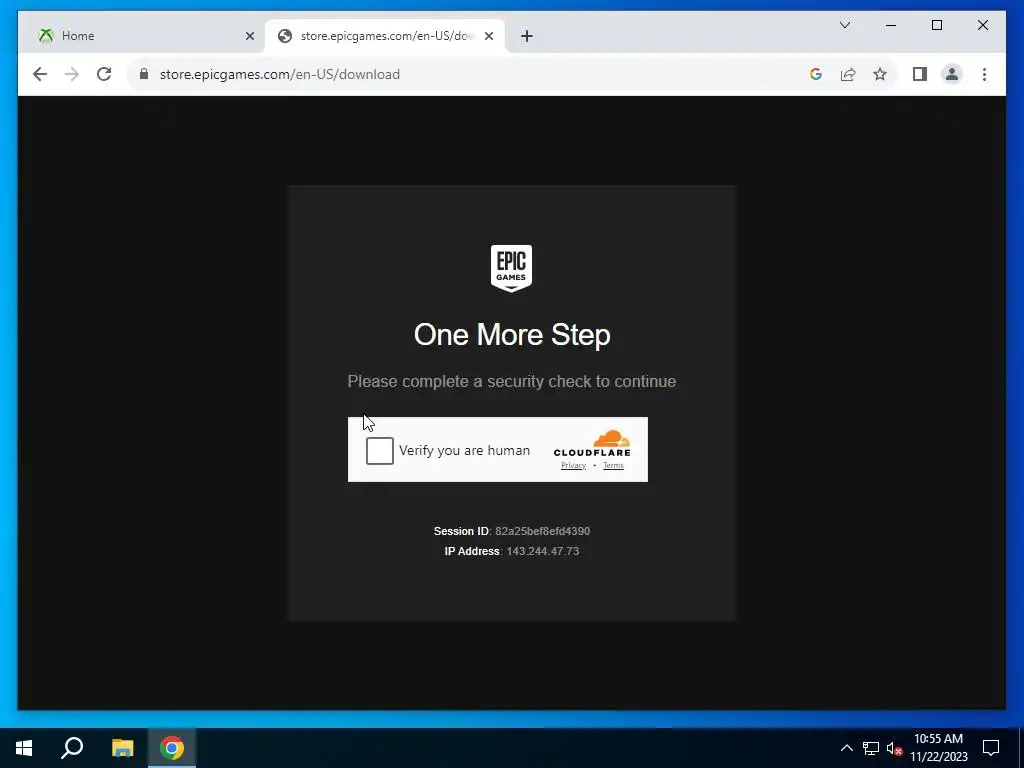Image resolution: width=1024 pixels, height=768 pixels.
Task: Open the Chrome three-dot menu
Action: coord(984,74)
